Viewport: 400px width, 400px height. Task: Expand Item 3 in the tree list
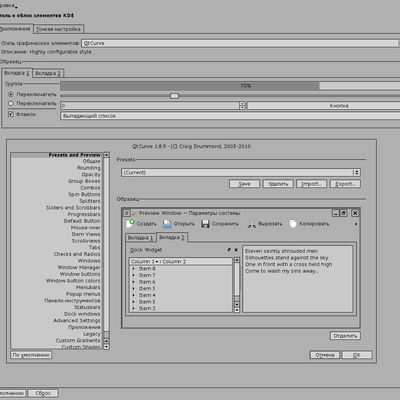tap(134, 302)
